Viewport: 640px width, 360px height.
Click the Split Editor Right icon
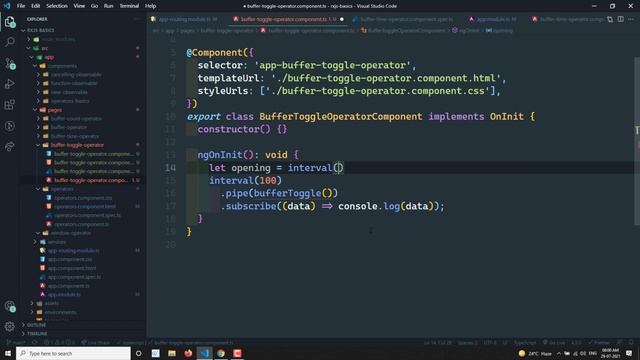pyautogui.click(x=620, y=19)
